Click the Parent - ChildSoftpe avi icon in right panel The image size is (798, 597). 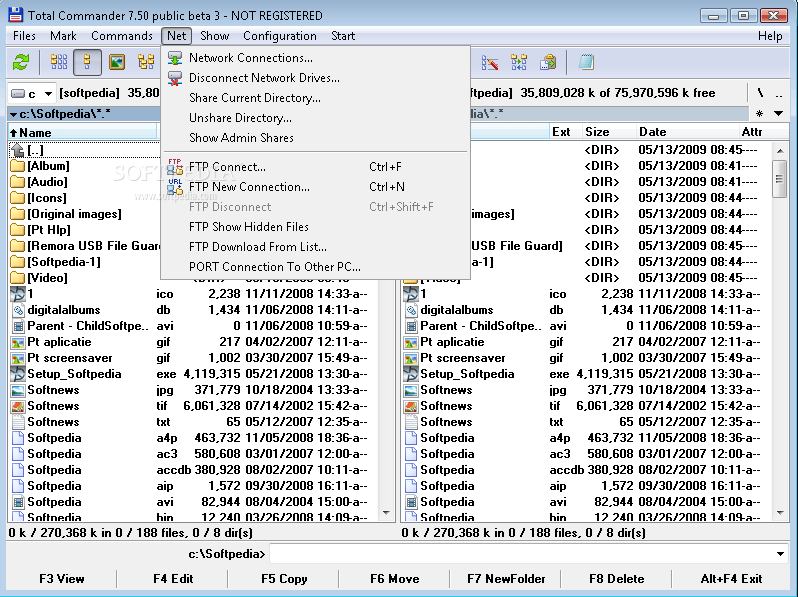point(411,326)
